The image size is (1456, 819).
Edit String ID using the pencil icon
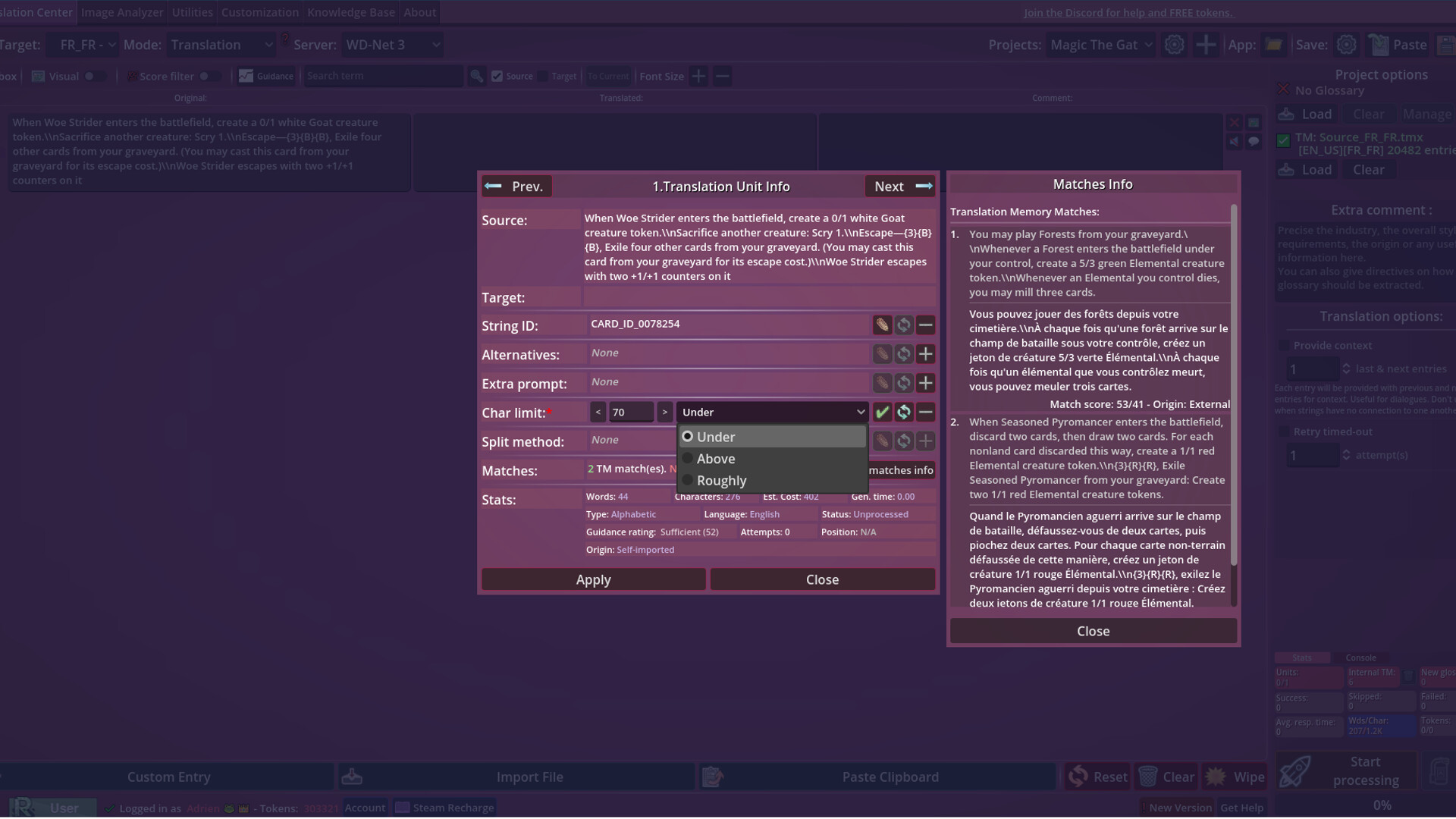coord(881,325)
